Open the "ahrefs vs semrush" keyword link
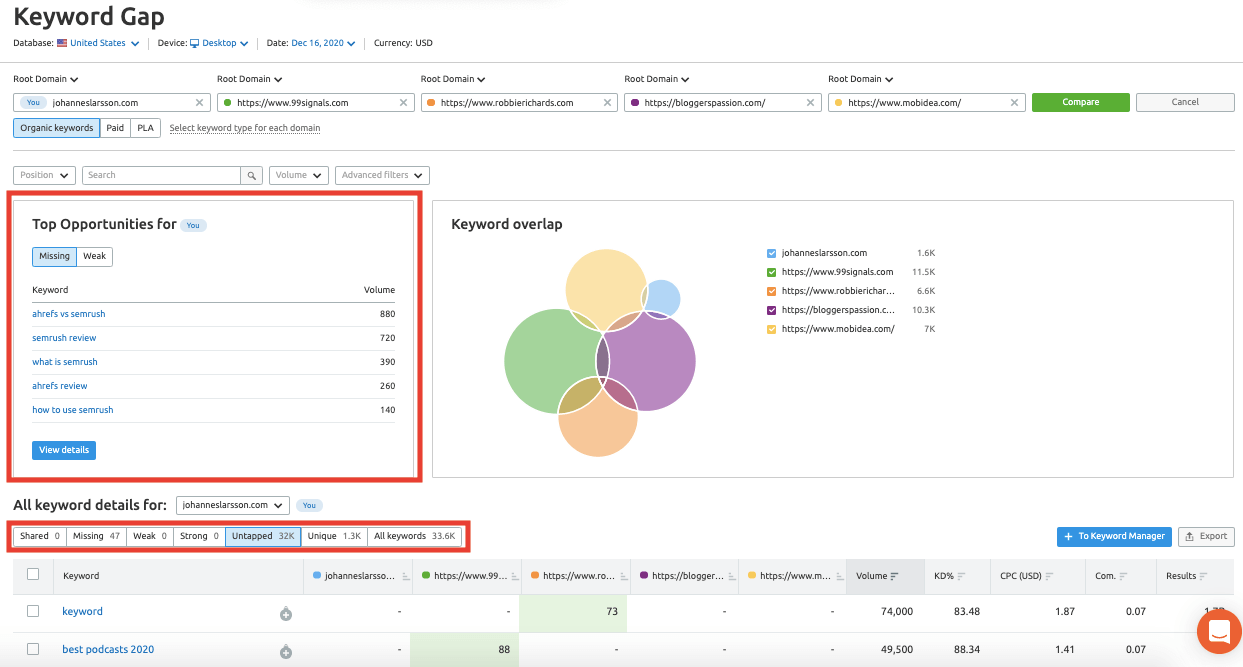The width and height of the screenshot is (1243, 667). 69,314
